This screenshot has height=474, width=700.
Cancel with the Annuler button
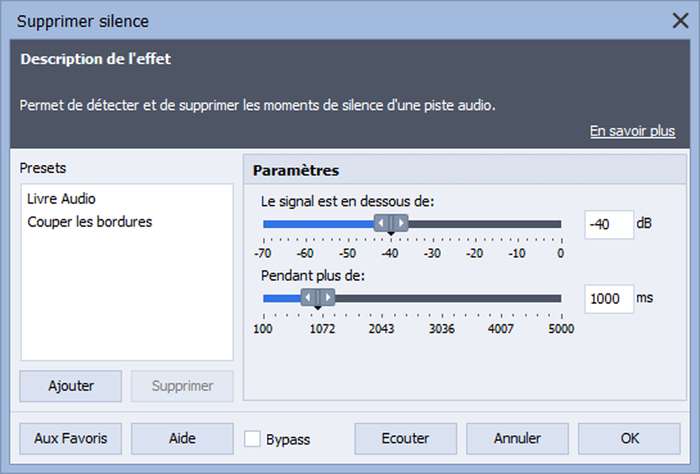click(517, 439)
